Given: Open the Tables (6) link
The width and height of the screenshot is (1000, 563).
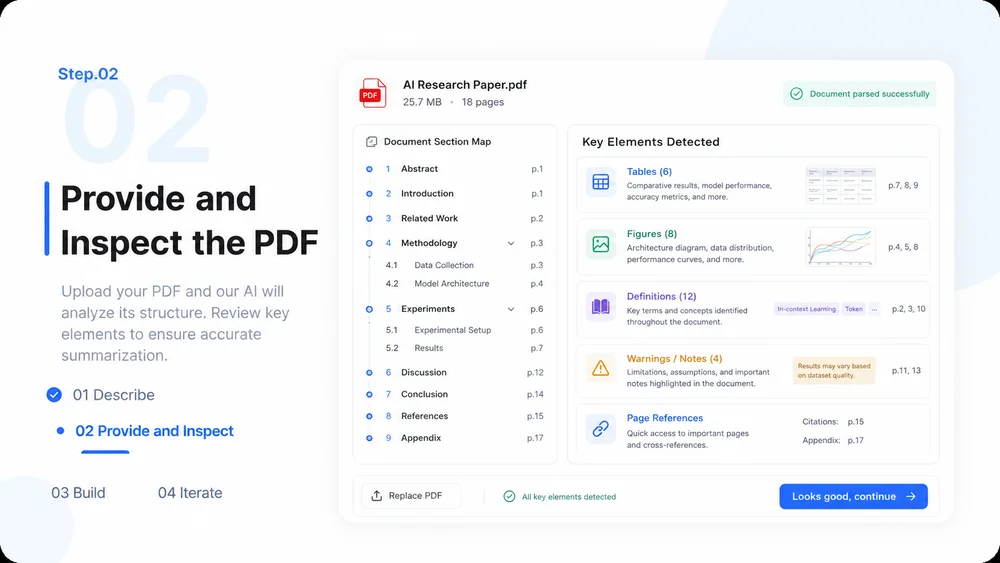Looking at the screenshot, I should point(649,172).
